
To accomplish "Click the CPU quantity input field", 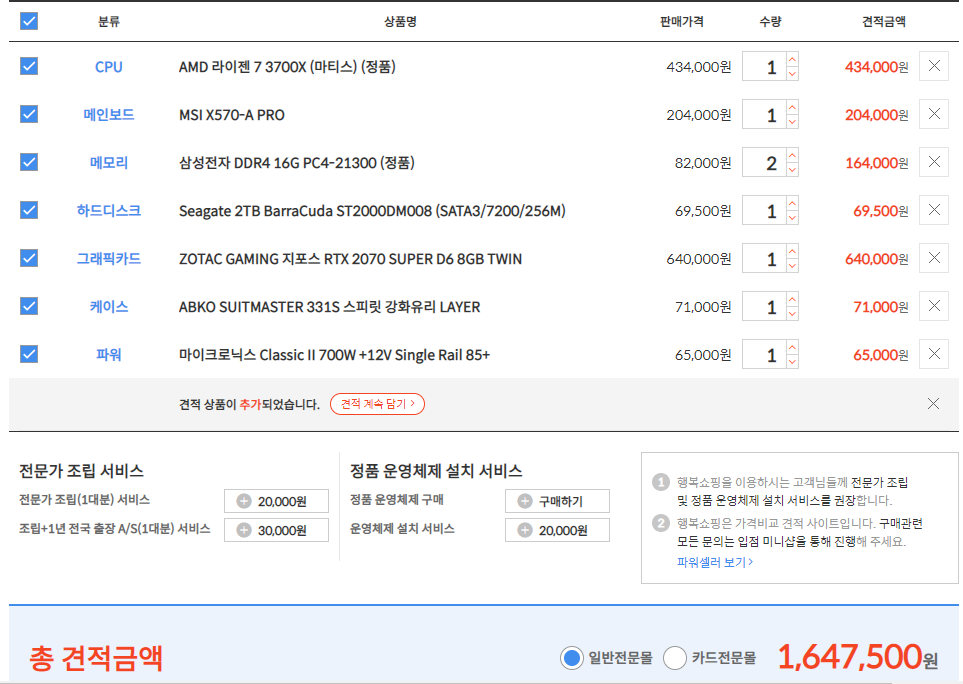I will tap(764, 67).
